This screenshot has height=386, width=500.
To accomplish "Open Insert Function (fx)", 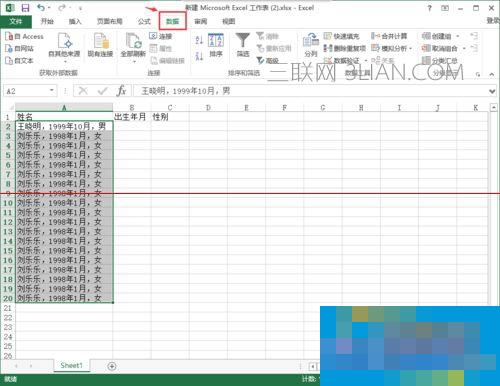I will [121, 90].
